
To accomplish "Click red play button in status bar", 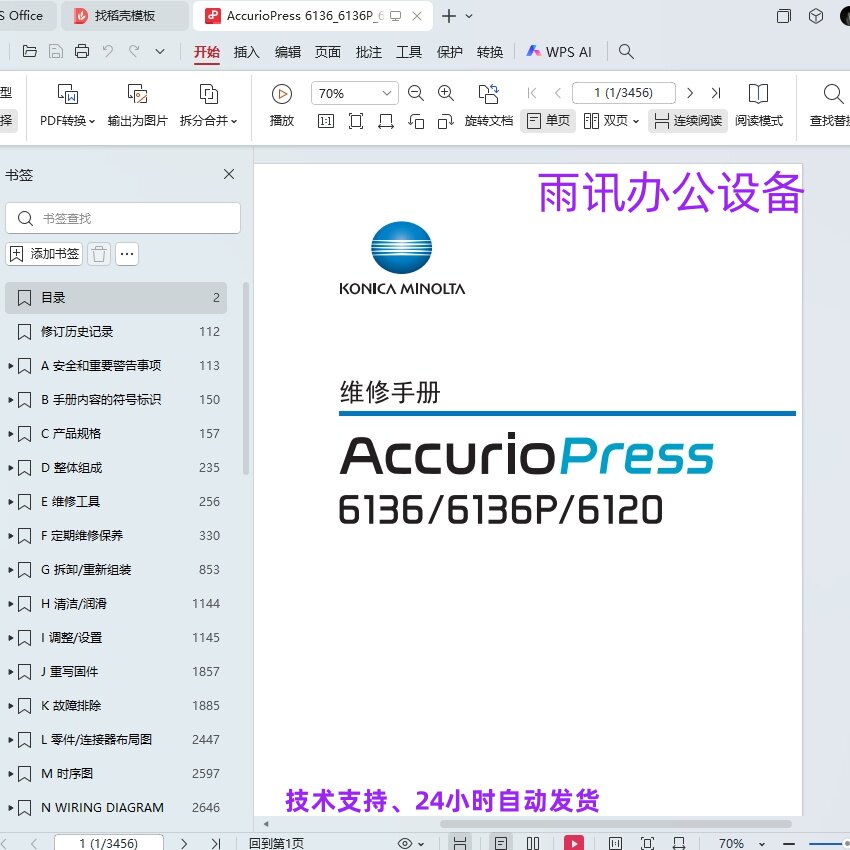I will pyautogui.click(x=574, y=843).
